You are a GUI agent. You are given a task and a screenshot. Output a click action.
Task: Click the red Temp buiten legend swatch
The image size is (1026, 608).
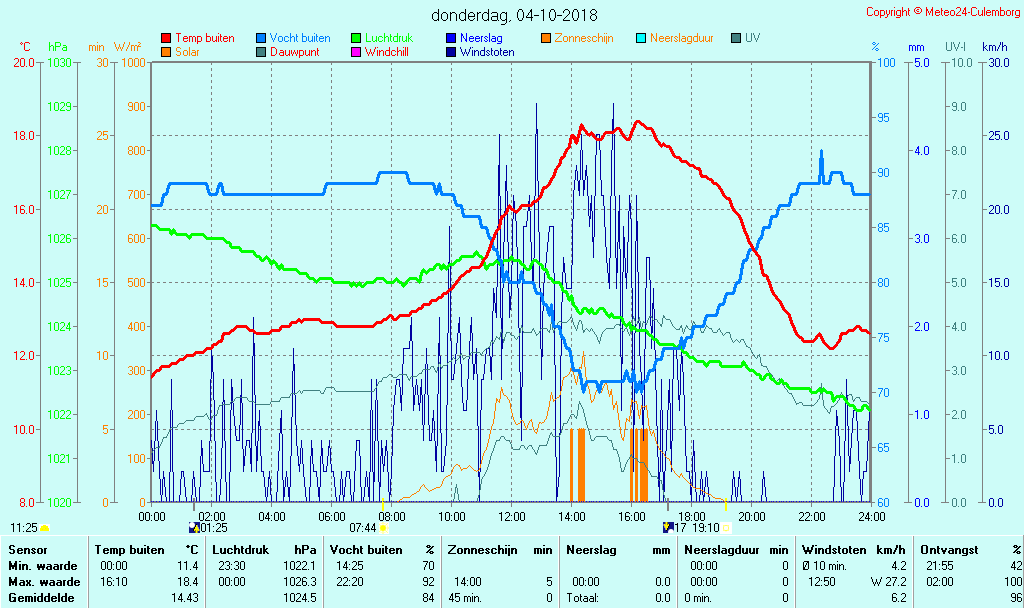coord(166,39)
